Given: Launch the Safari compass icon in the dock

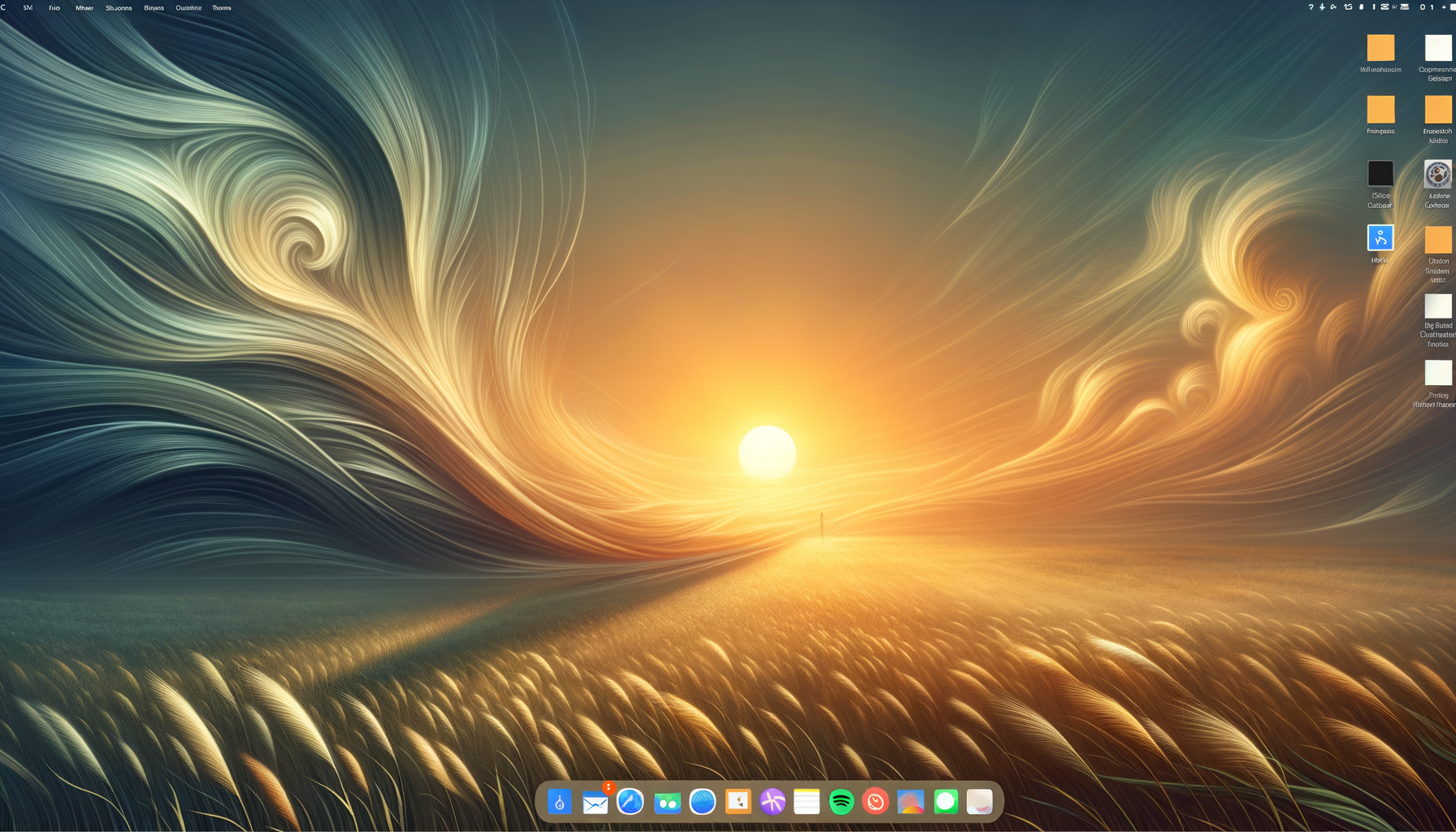Looking at the screenshot, I should tap(630, 802).
